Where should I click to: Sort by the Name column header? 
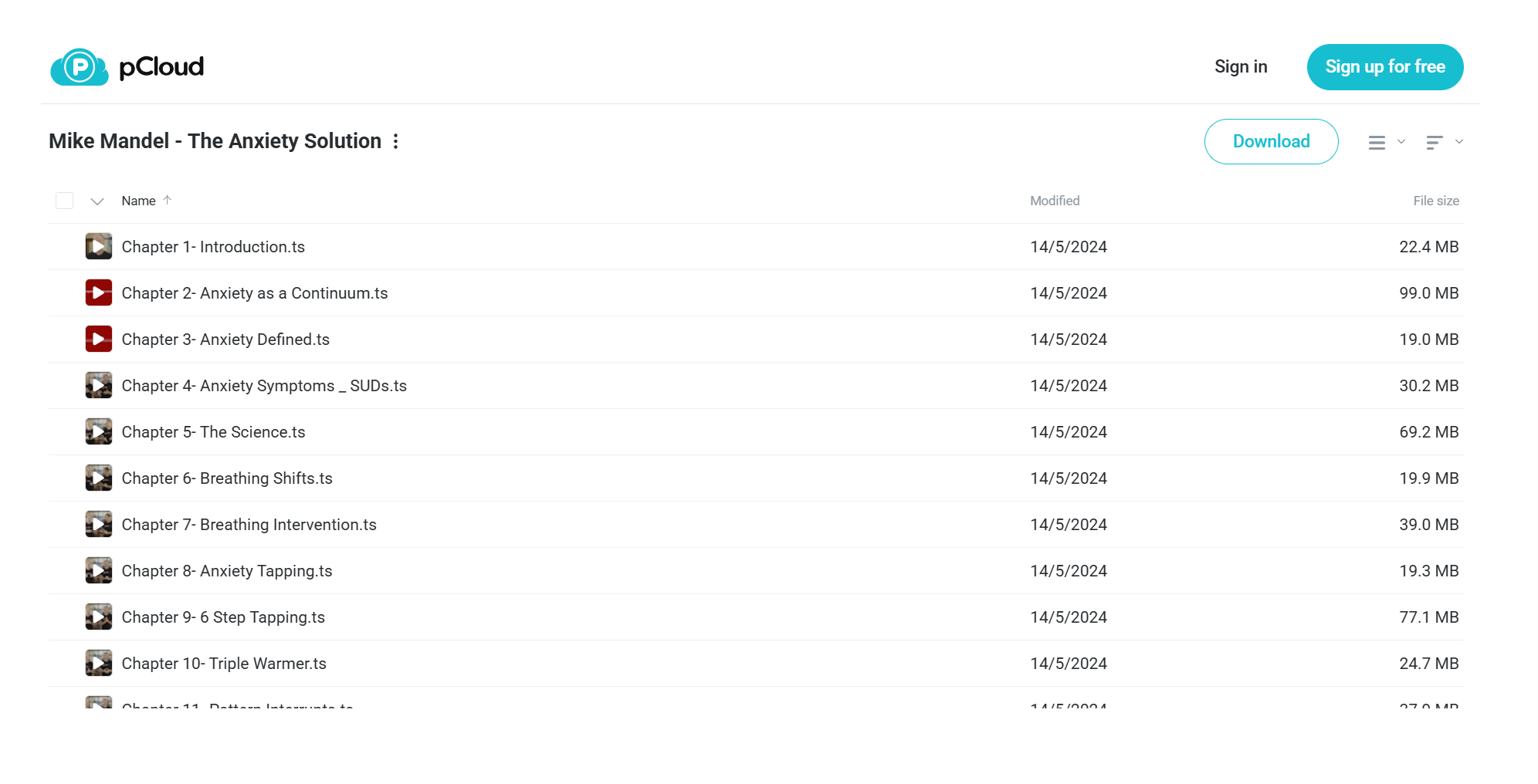(139, 201)
